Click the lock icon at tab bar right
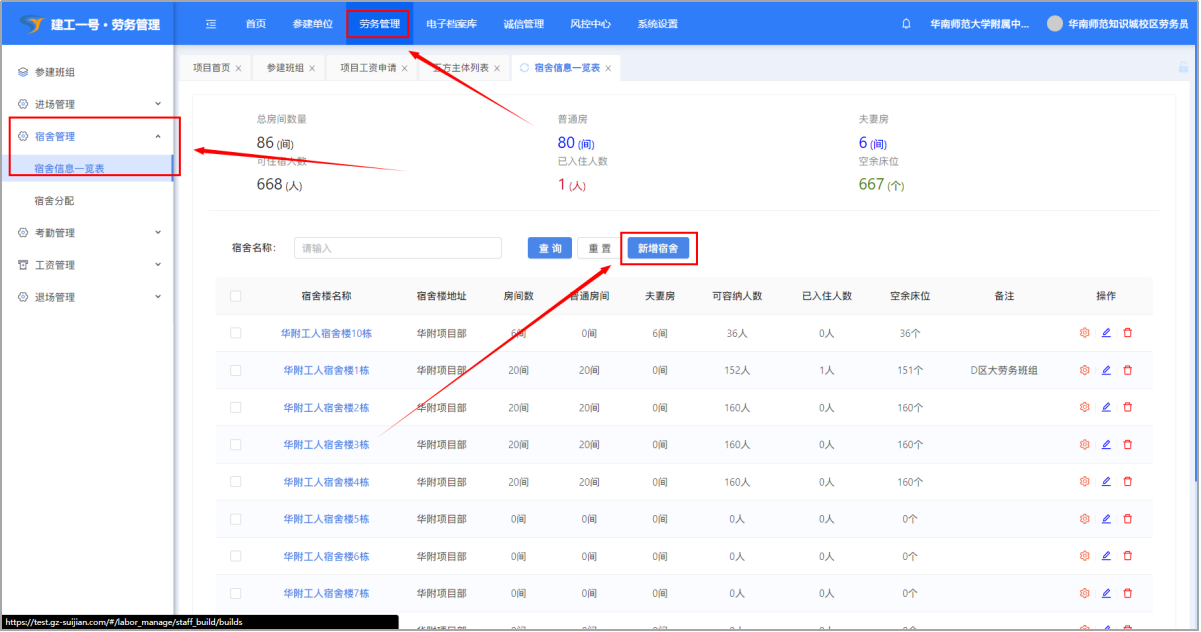Screen dimensions: 1201x632 (x=1183, y=68)
